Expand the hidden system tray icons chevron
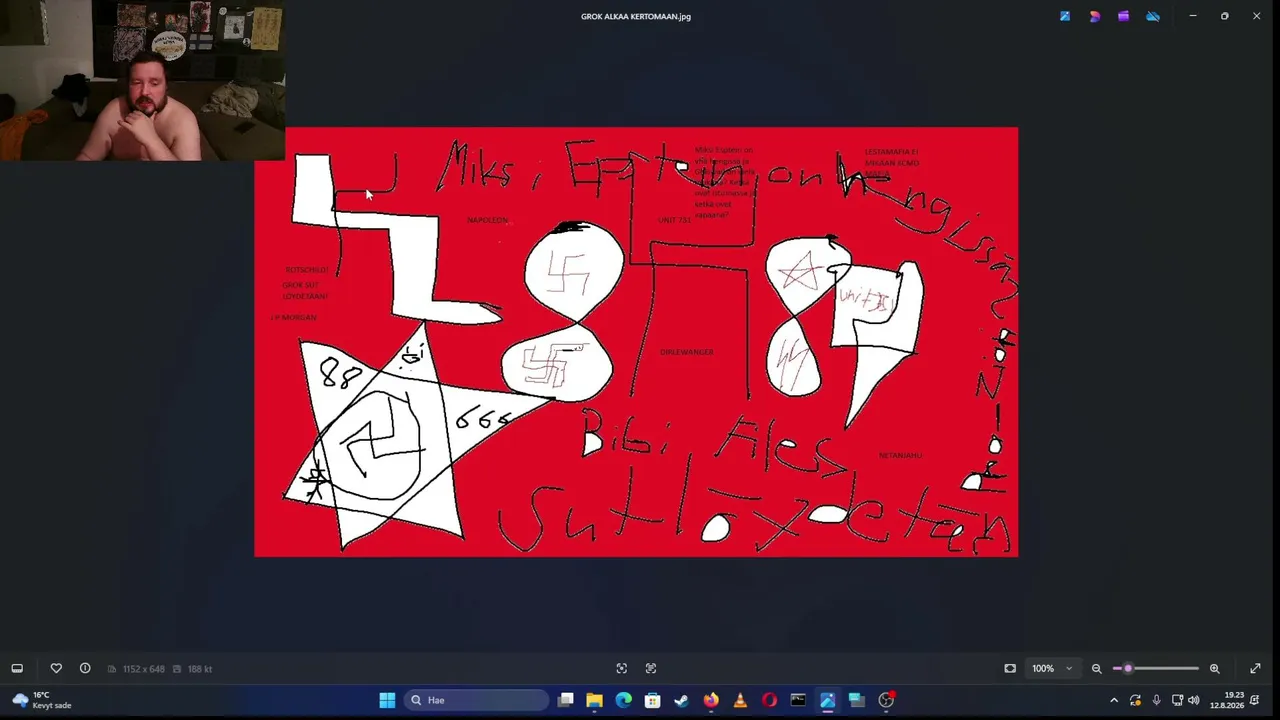This screenshot has width=1280, height=720. [x=1114, y=700]
